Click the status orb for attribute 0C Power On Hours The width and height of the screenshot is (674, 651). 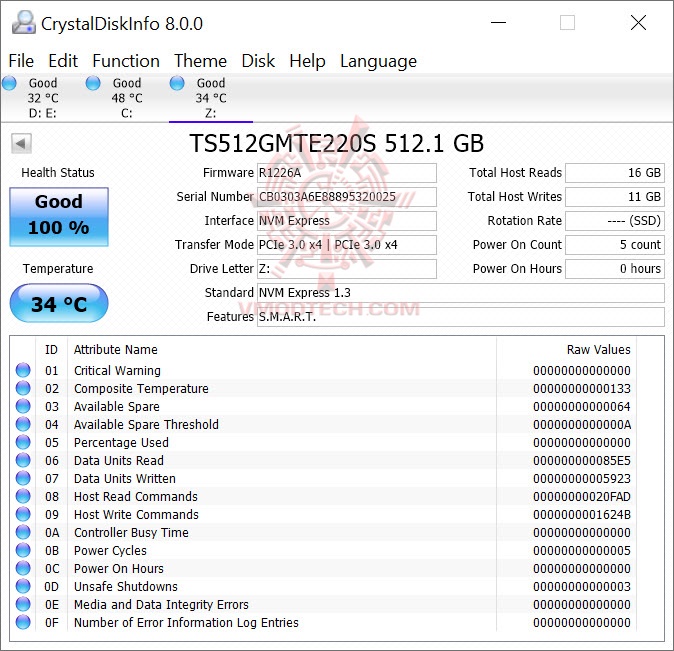(x=23, y=568)
